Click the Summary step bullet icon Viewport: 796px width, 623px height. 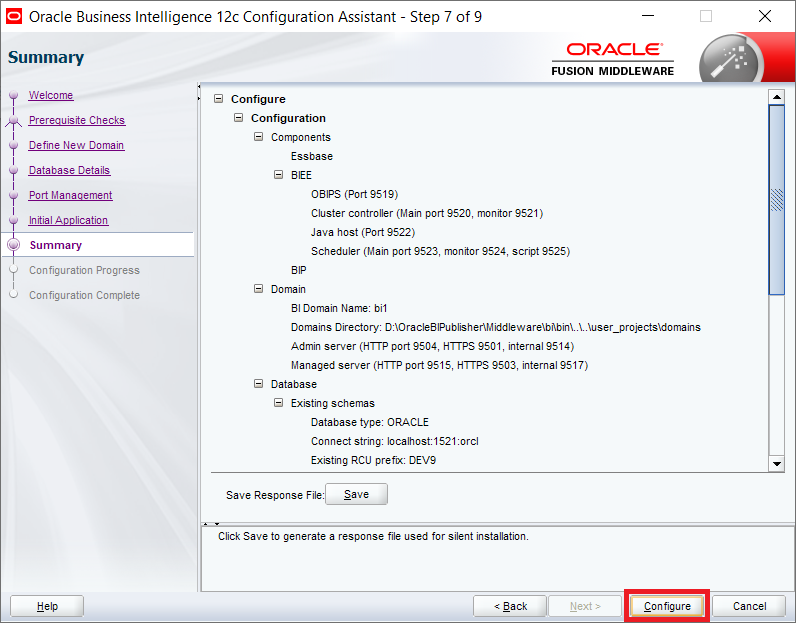14,245
